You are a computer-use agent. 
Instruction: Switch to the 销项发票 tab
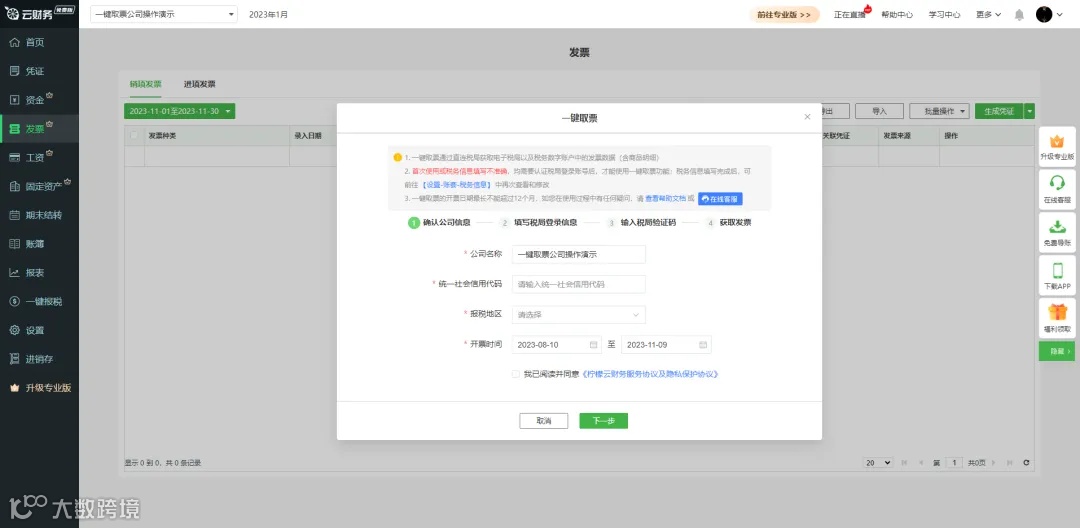(x=145, y=84)
